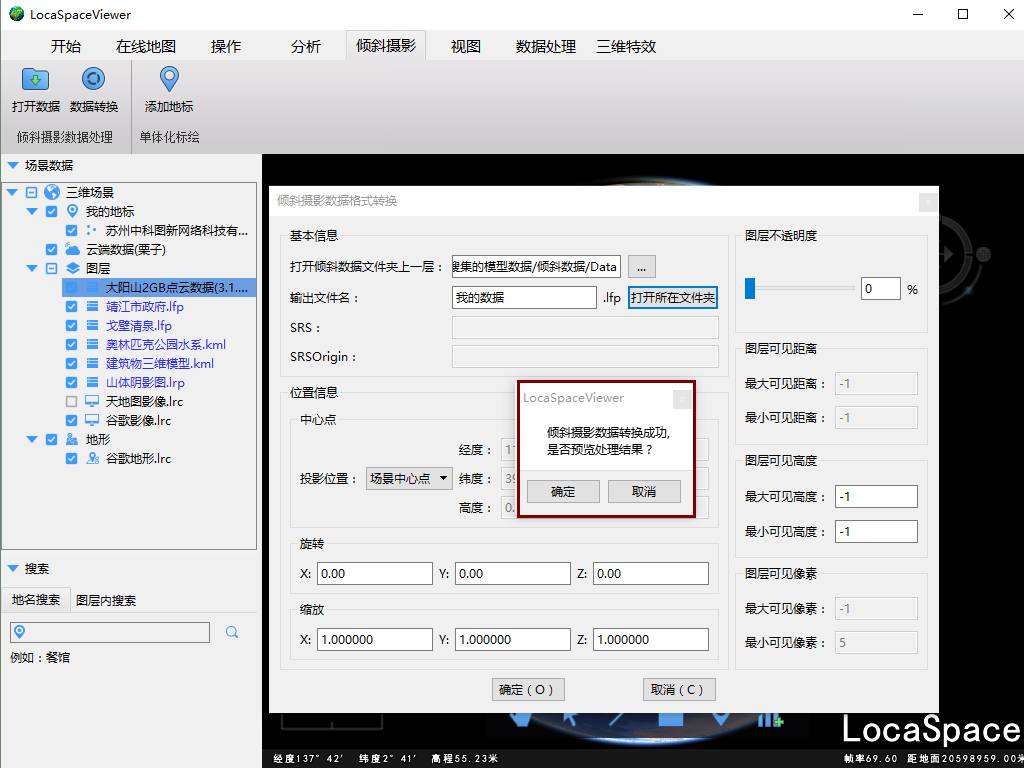Click the rotation Y value field
The height and width of the screenshot is (768, 1024).
[513, 573]
